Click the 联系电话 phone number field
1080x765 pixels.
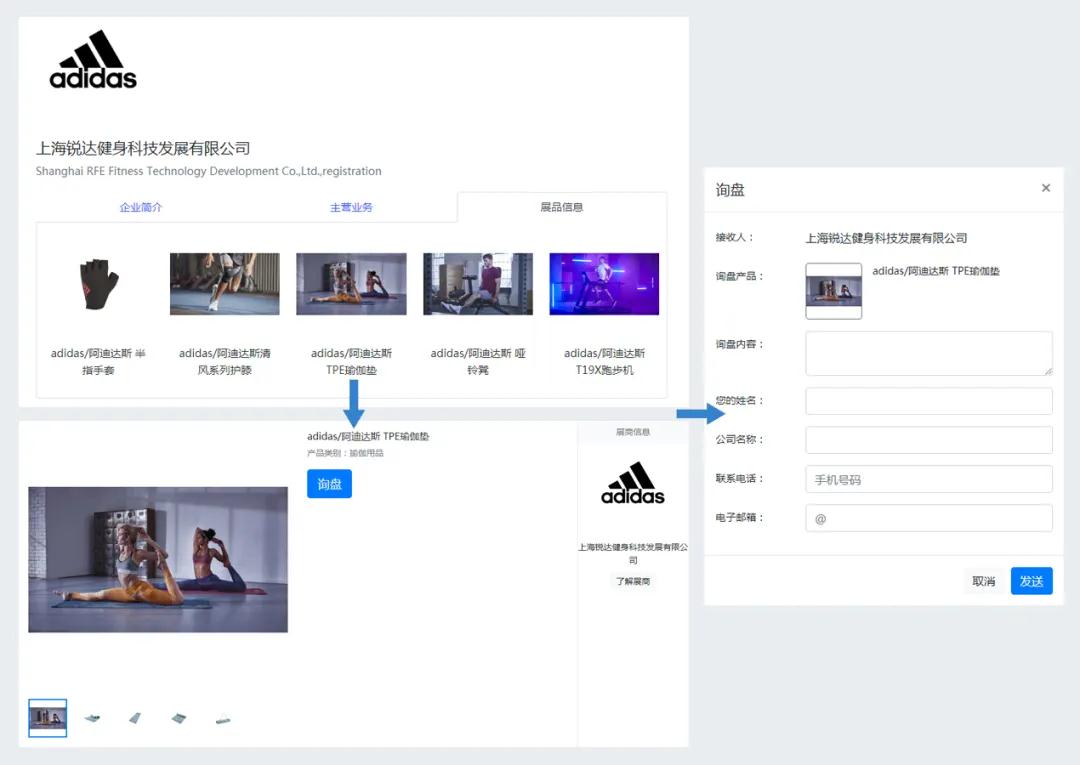928,479
